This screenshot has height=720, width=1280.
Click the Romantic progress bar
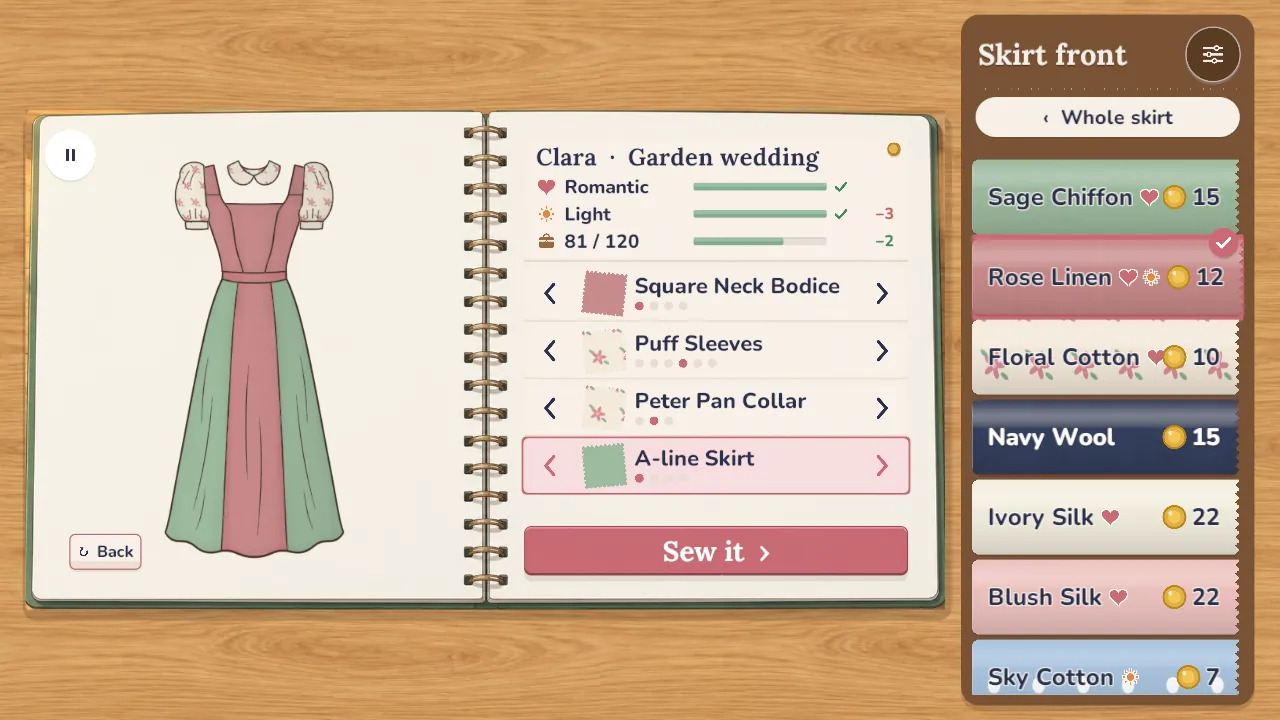coord(760,187)
